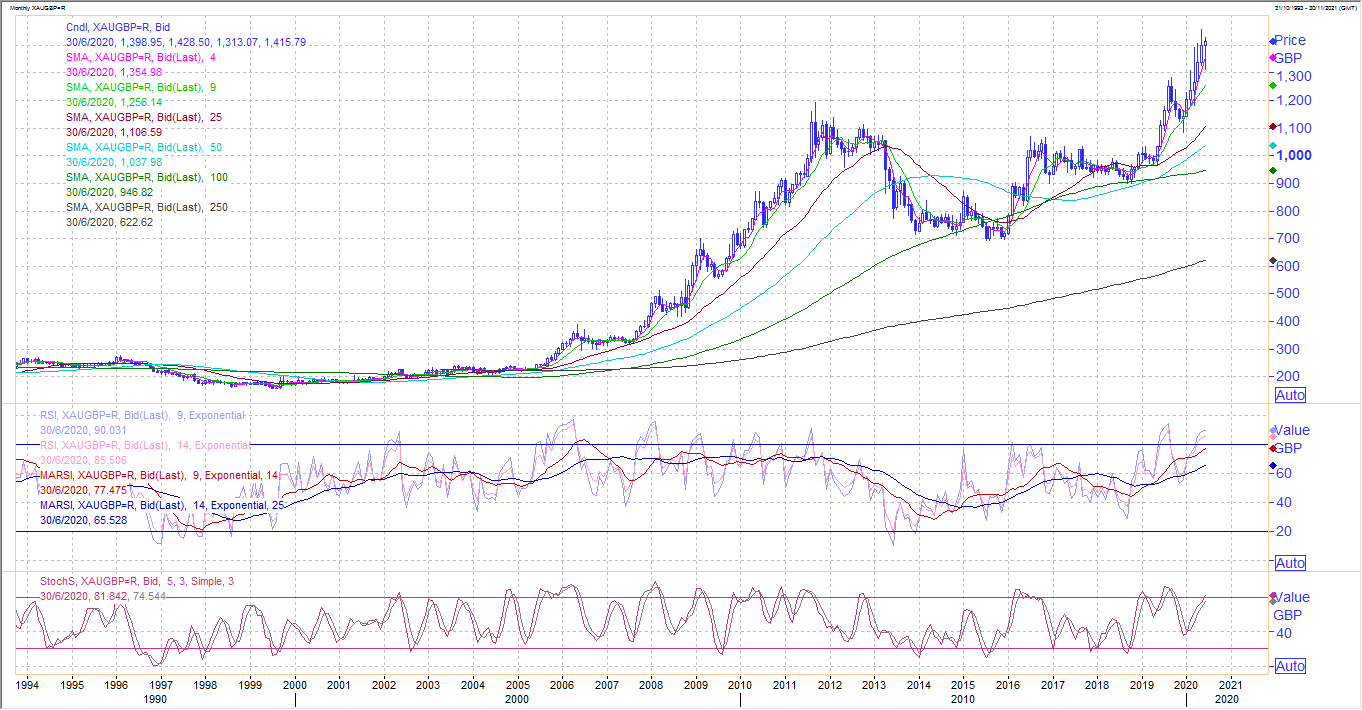Screen dimensions: 1362x710
Task: Select the cyan SMA 50 axis marker
Action: [1272, 146]
